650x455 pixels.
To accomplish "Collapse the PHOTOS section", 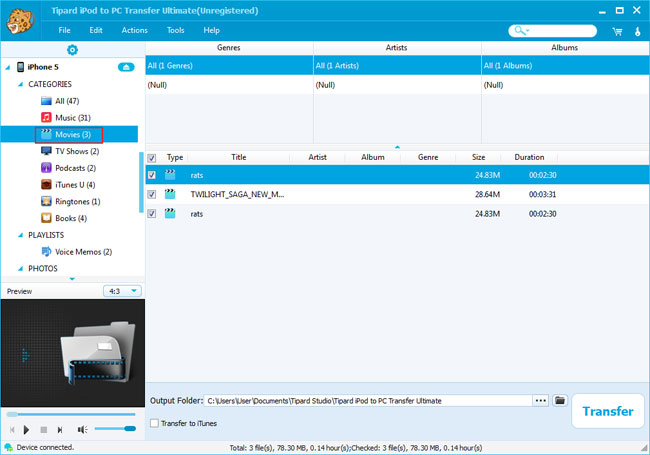I will 20,269.
